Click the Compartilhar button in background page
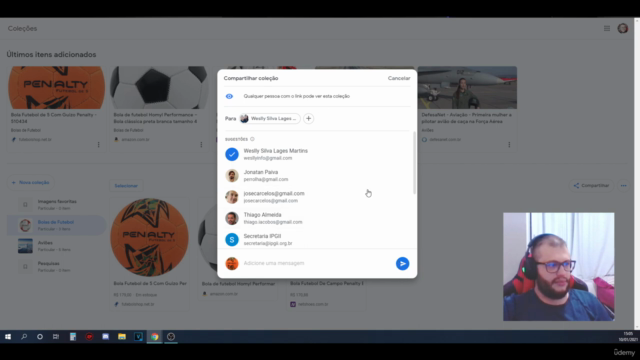Screen dimensions: 640x360 [x=591, y=186]
